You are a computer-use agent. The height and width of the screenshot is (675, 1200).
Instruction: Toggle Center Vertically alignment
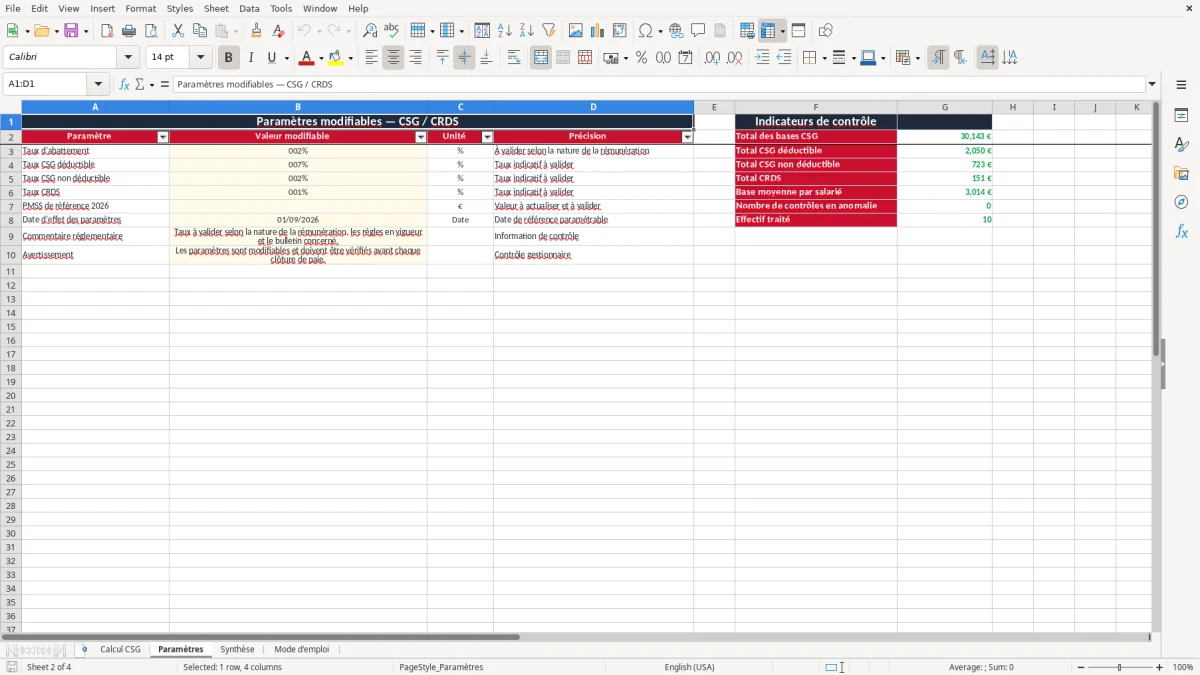[464, 58]
